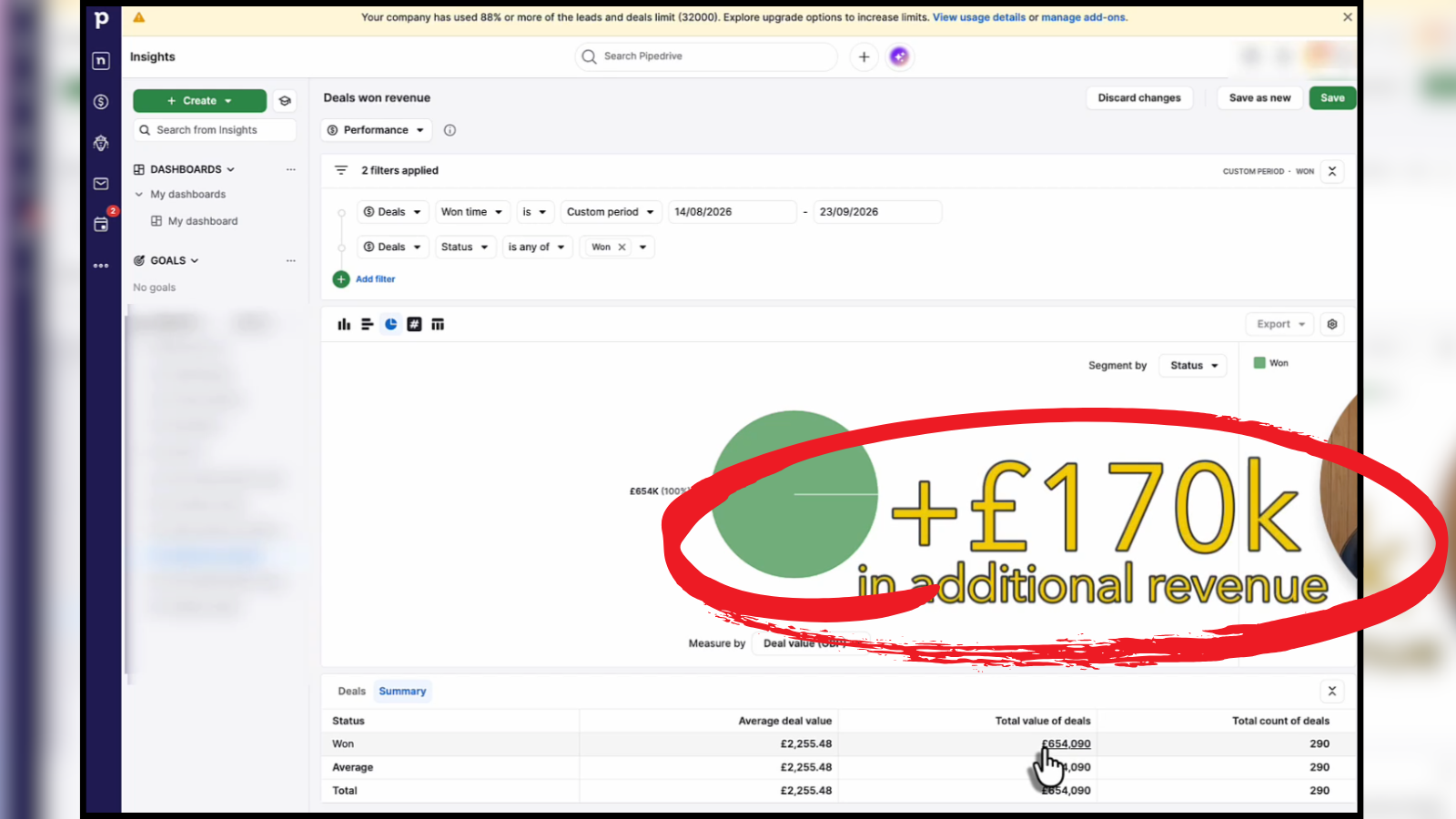Dismiss the usage limit banner

1348,17
